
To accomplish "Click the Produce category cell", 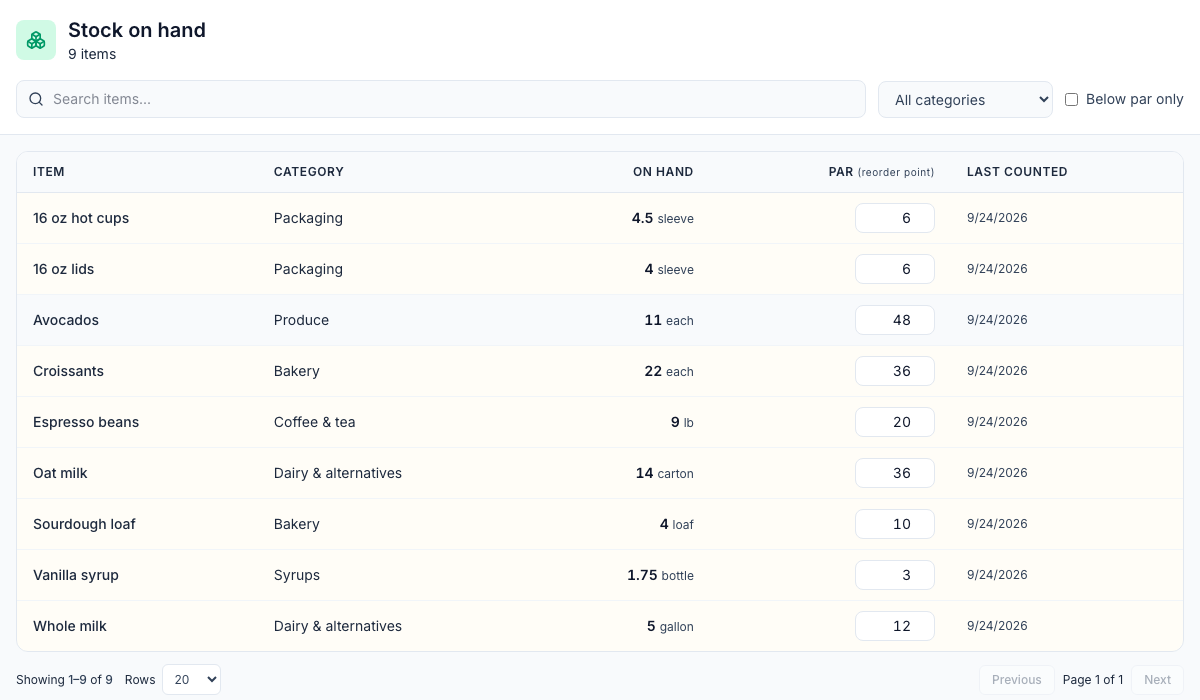I will [x=301, y=320].
